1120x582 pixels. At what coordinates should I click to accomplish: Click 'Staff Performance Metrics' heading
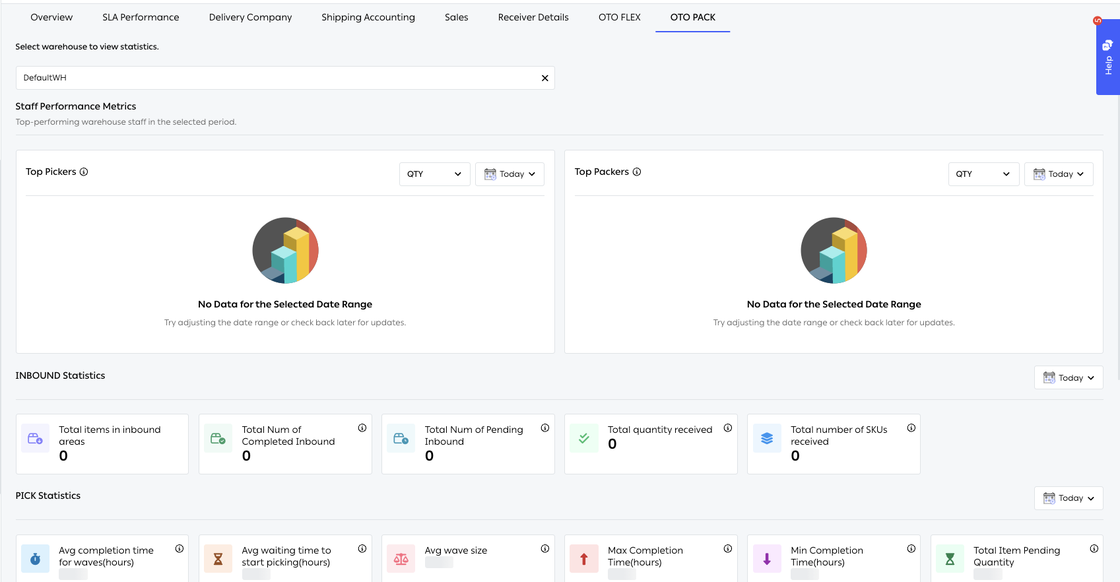point(76,106)
